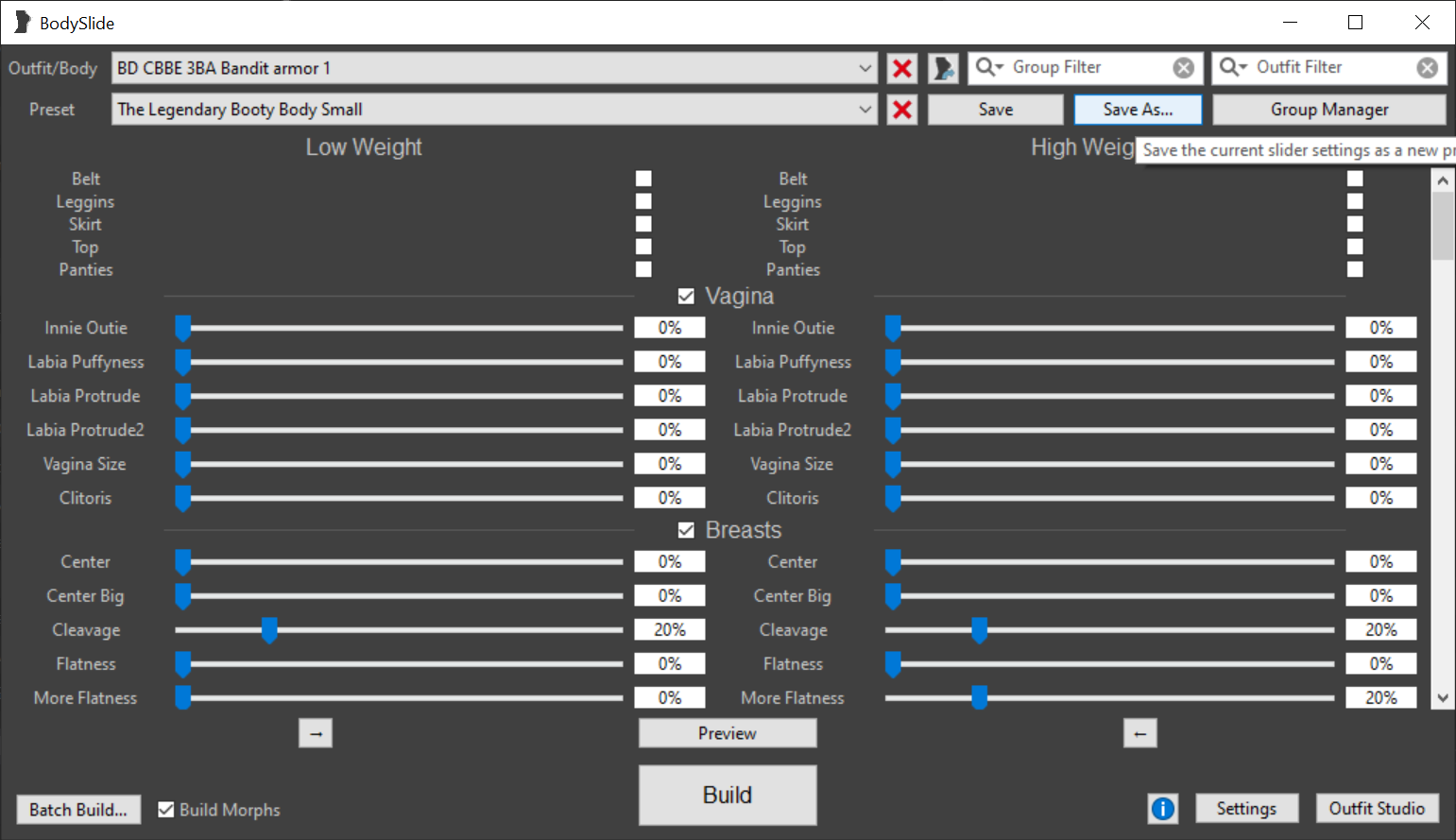1456x840 pixels.
Task: Open the About info icon
Action: point(1163,809)
